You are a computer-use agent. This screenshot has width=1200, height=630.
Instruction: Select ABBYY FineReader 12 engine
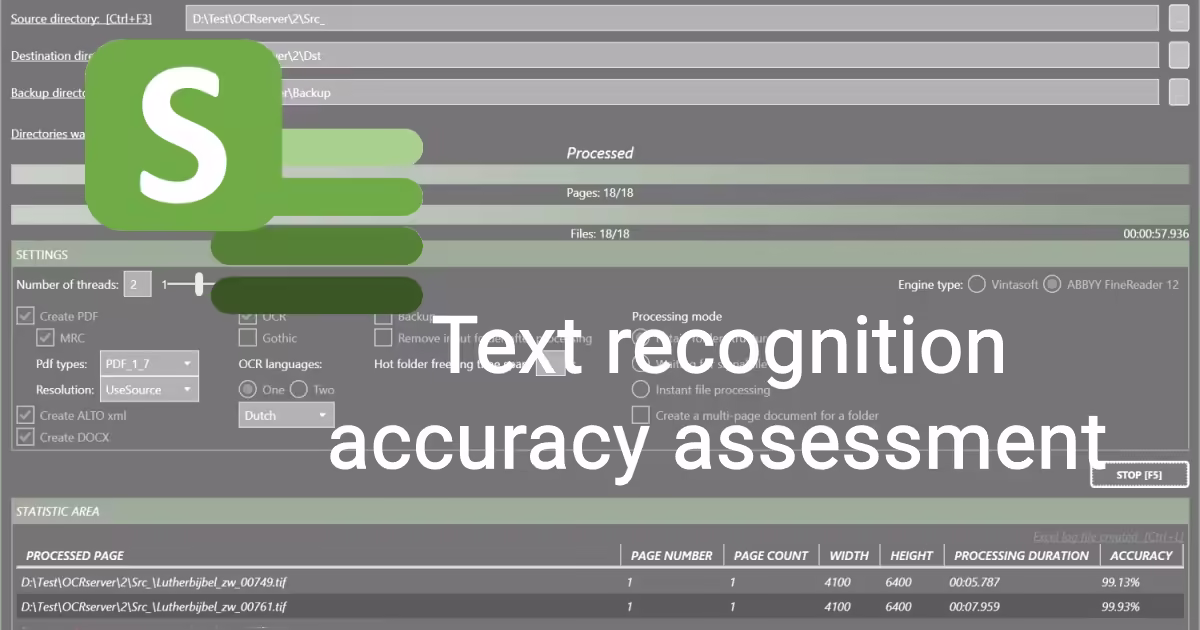pyautogui.click(x=1052, y=284)
